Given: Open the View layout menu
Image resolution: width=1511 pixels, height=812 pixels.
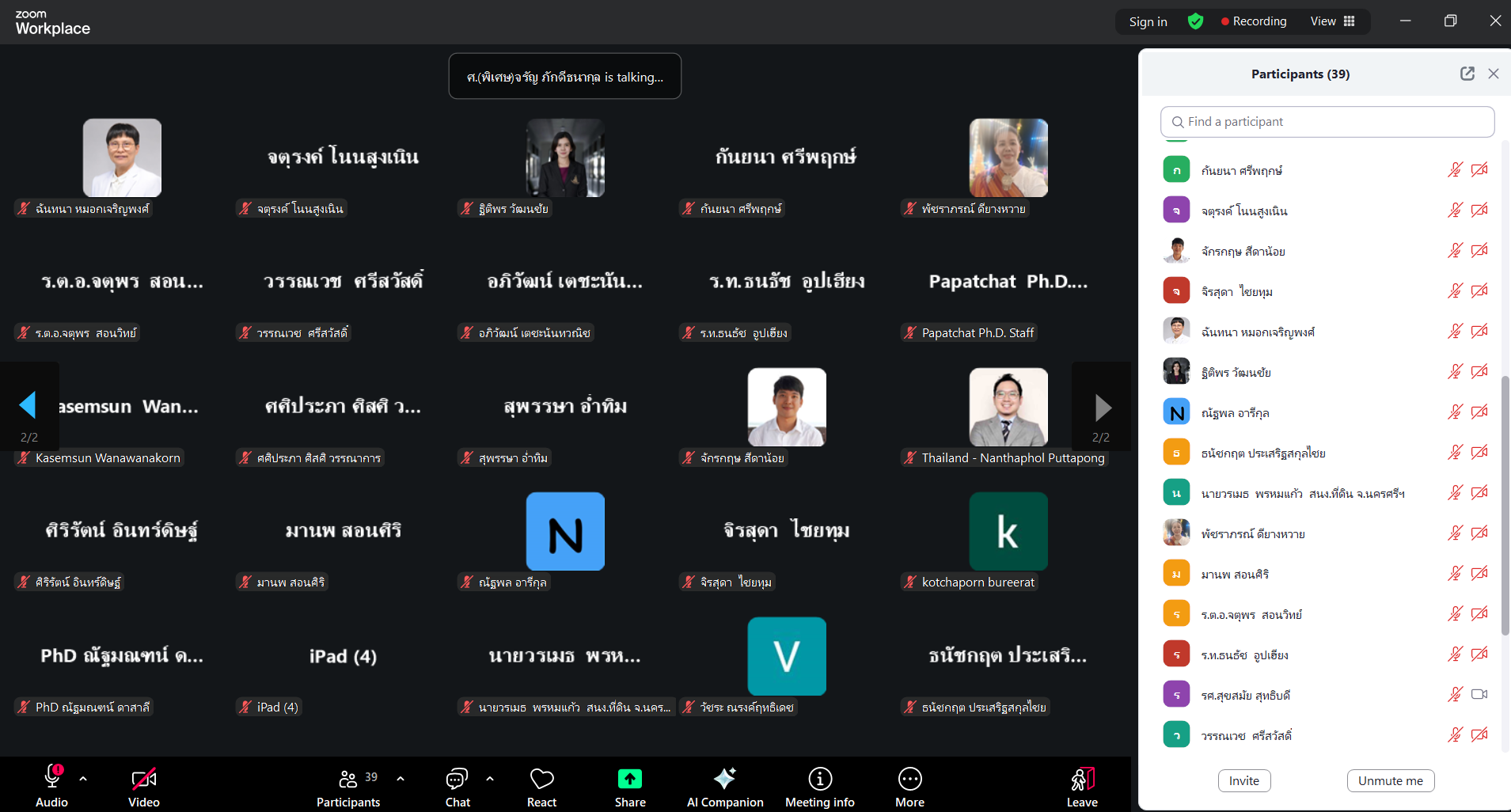Looking at the screenshot, I should (x=1332, y=21).
